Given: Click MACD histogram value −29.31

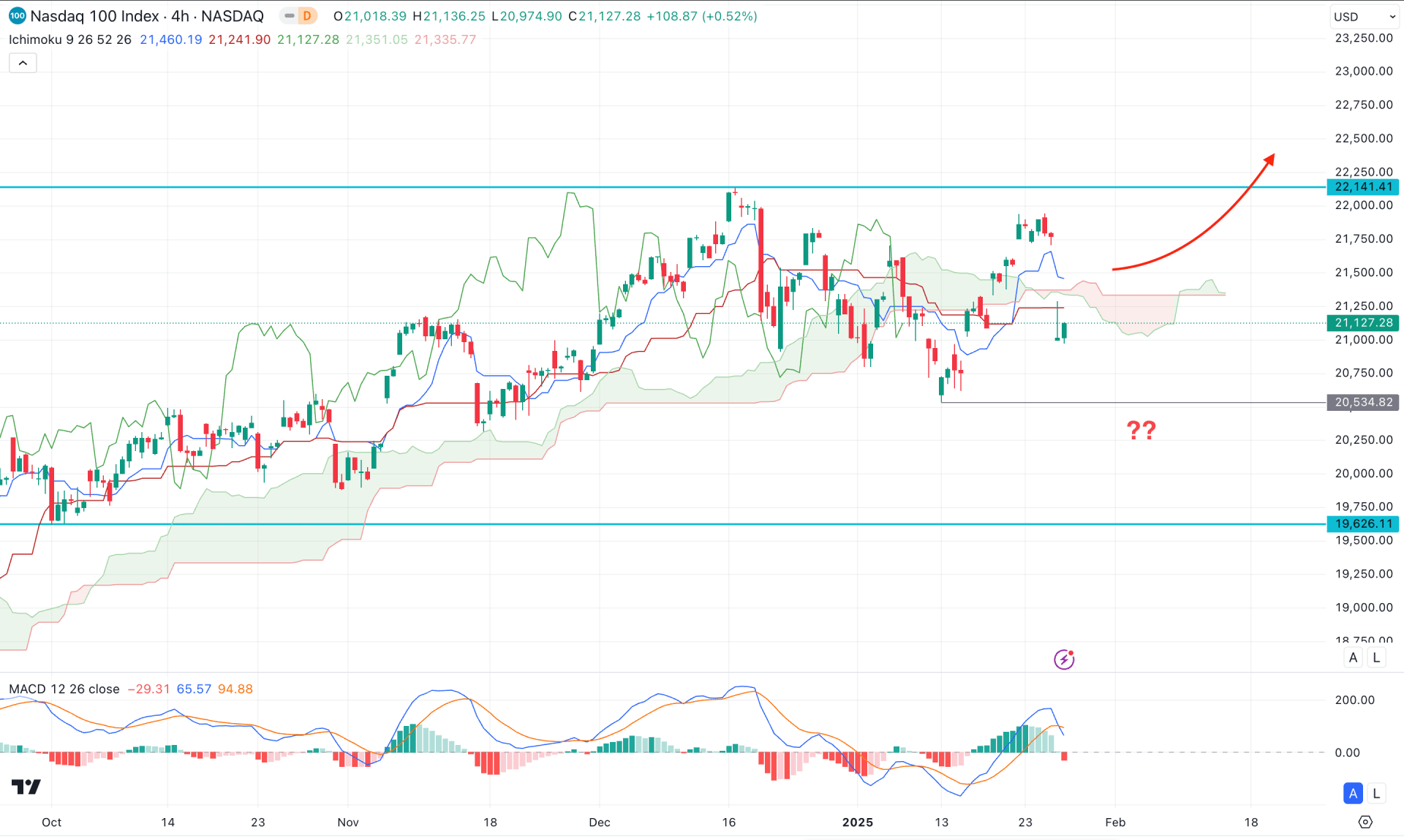Looking at the screenshot, I should pyautogui.click(x=148, y=689).
